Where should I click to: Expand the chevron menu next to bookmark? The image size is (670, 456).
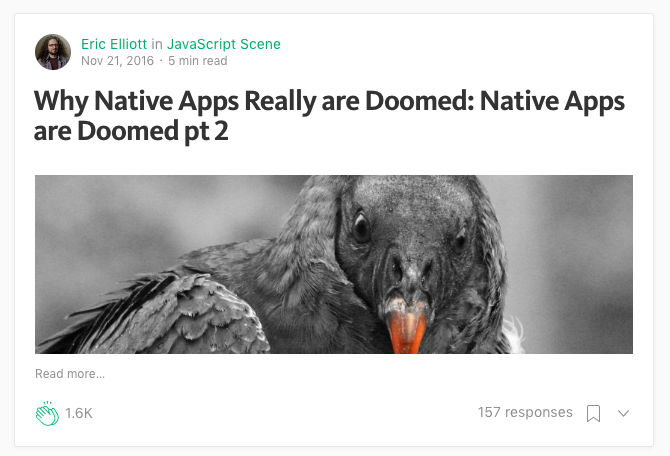tap(623, 413)
